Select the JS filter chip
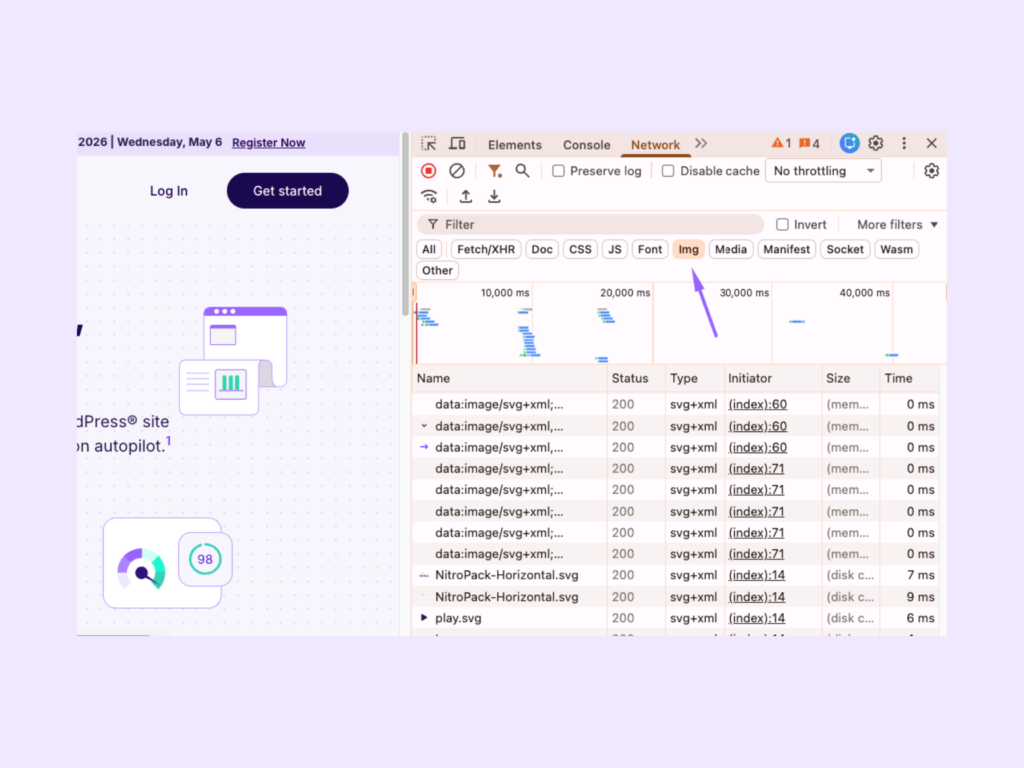 click(615, 249)
